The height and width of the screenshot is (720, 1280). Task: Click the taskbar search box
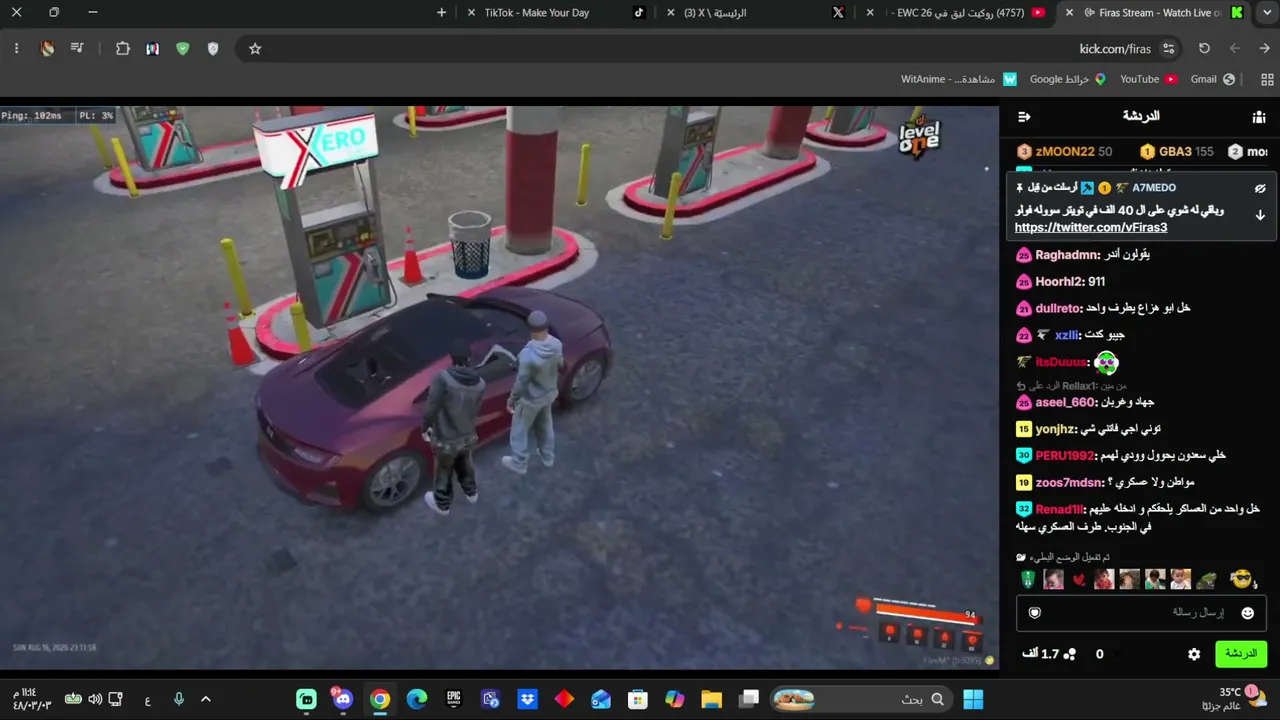(860, 699)
